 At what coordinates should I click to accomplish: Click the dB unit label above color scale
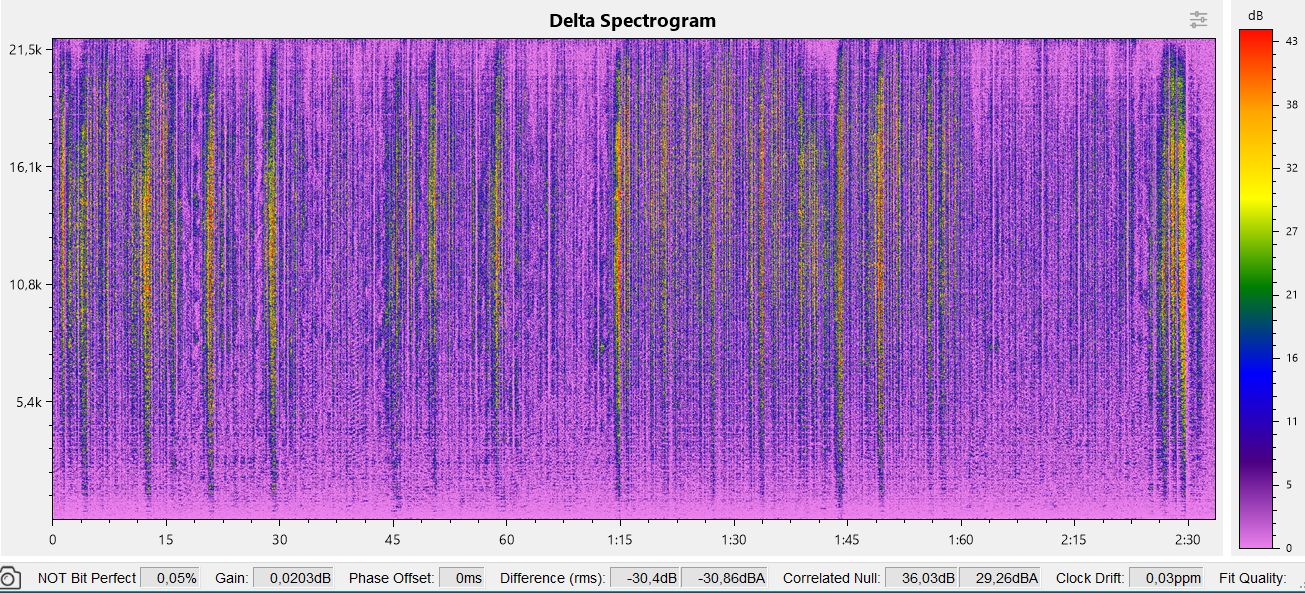(1256, 15)
